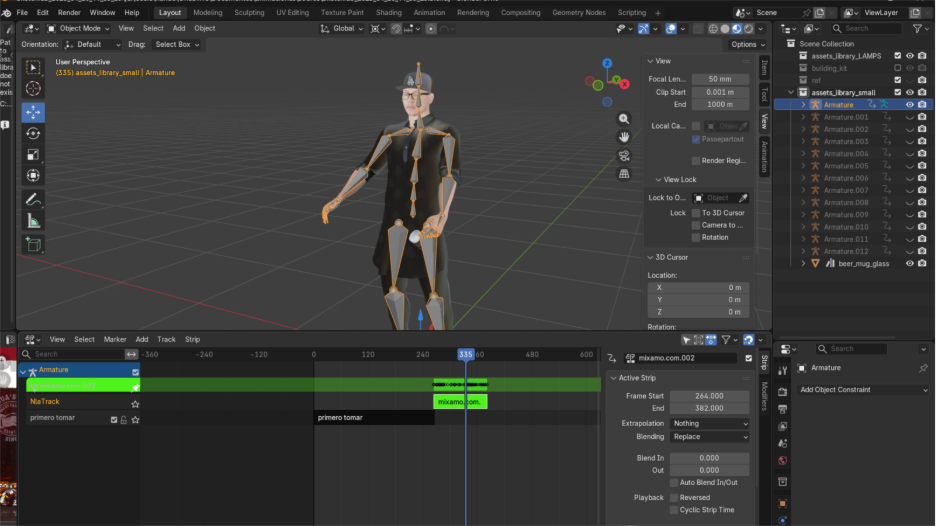Open the Animation workspace tab
Viewport: 936px width, 526px height.
pyautogui.click(x=429, y=13)
